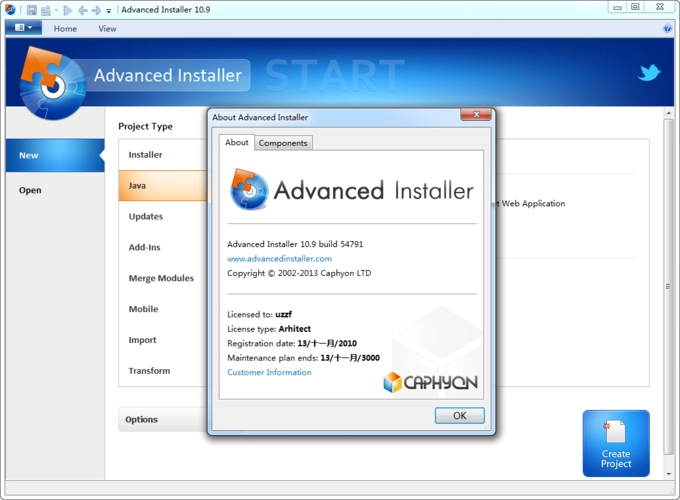The width and height of the screenshot is (680, 500).
Task: Click the Create Project button
Action: (x=616, y=443)
